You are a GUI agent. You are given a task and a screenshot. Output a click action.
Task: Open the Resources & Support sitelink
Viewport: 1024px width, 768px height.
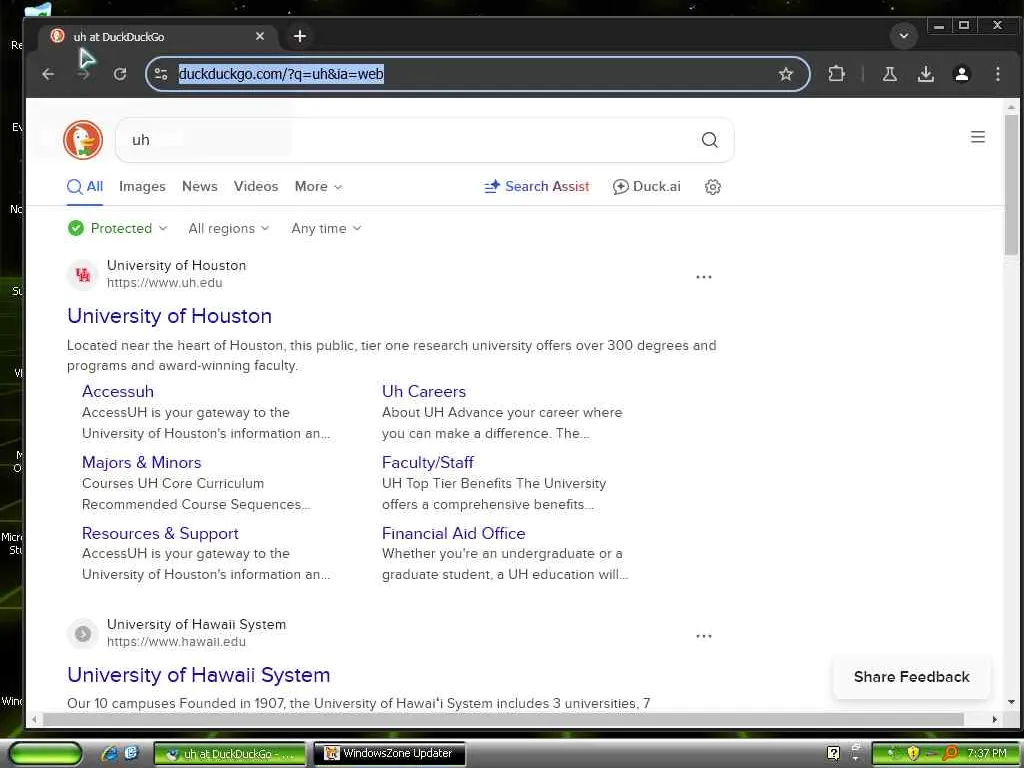(160, 534)
